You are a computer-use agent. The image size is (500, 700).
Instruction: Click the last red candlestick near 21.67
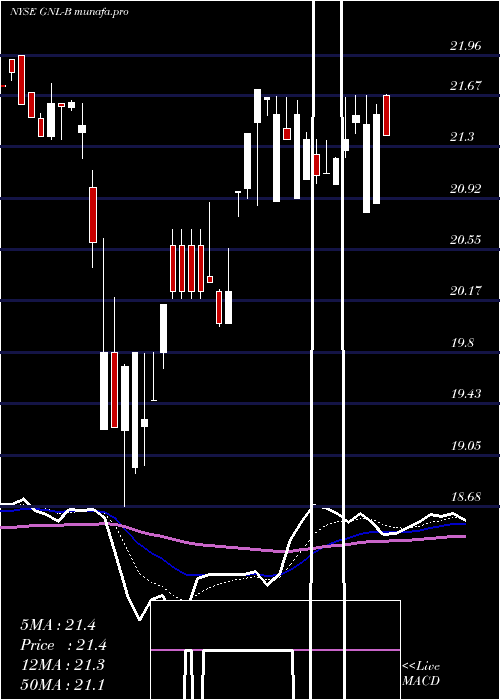tap(387, 115)
